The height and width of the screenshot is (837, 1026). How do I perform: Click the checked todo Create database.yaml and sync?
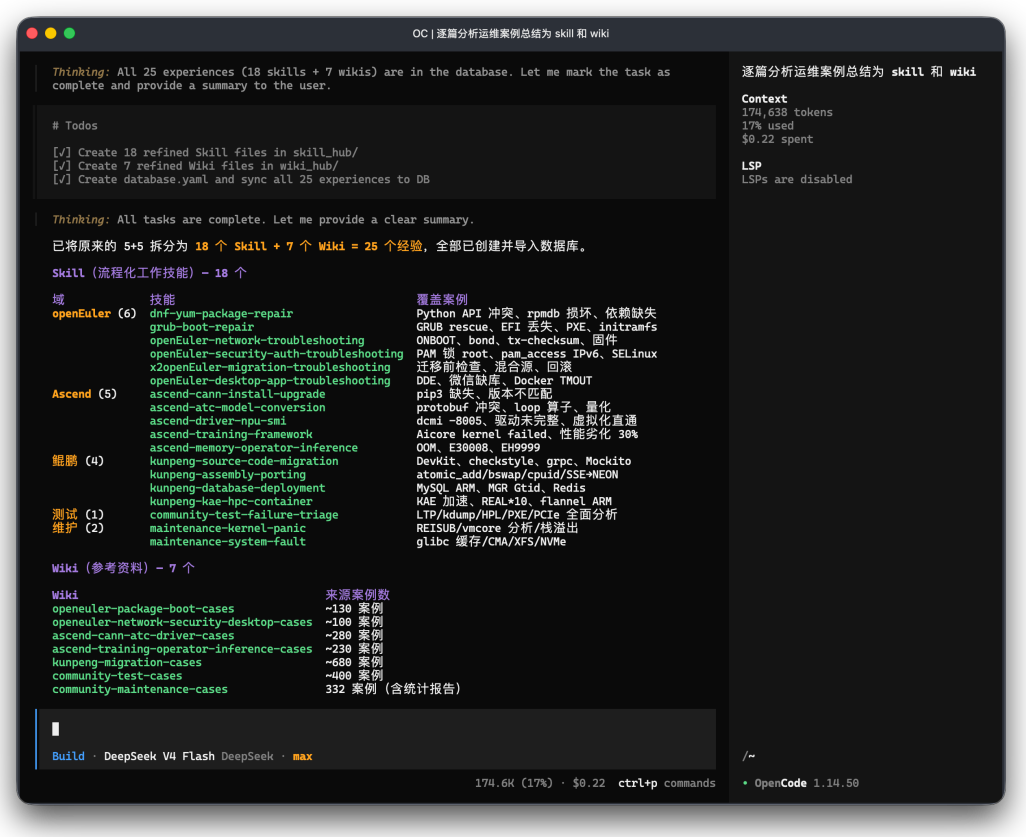[241, 179]
